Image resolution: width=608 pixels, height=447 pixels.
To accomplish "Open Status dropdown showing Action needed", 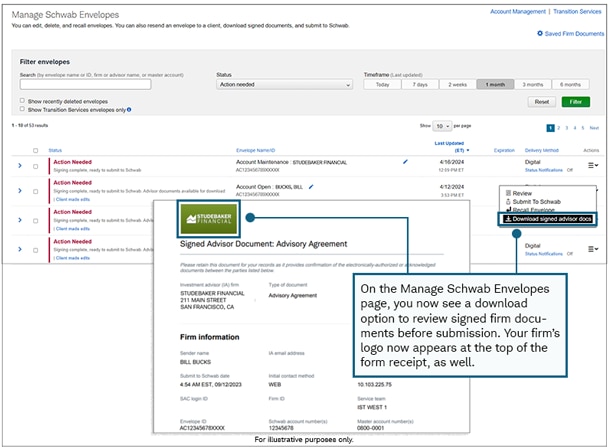I will 284,85.
